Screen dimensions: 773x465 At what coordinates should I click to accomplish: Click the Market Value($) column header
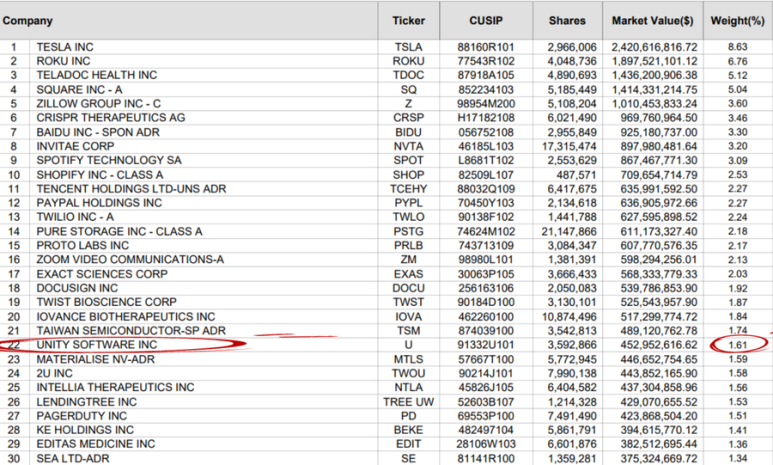[652, 21]
